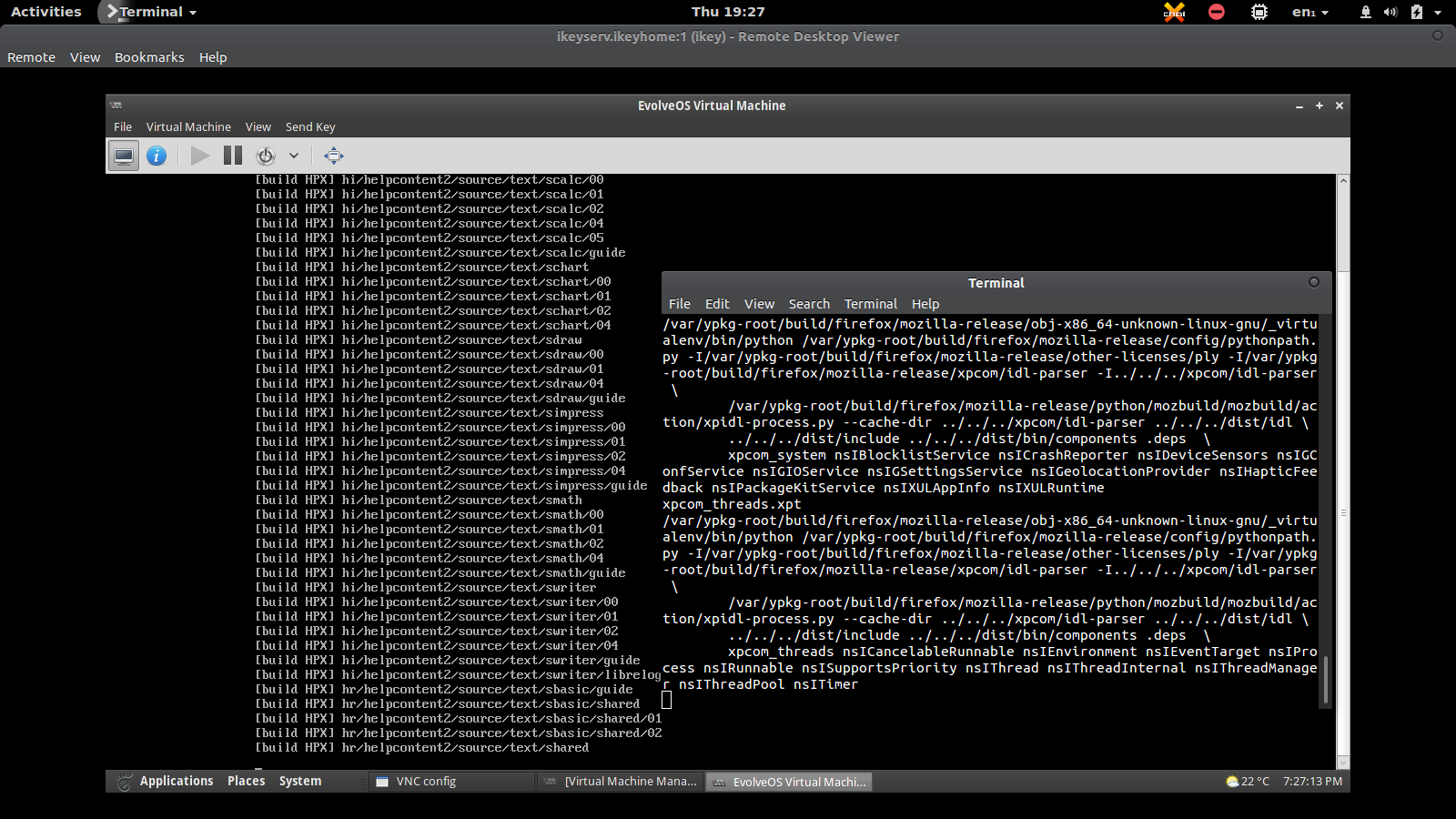The image size is (1456, 819).
Task: Click the orange X tray icon
Action: pos(1175,12)
